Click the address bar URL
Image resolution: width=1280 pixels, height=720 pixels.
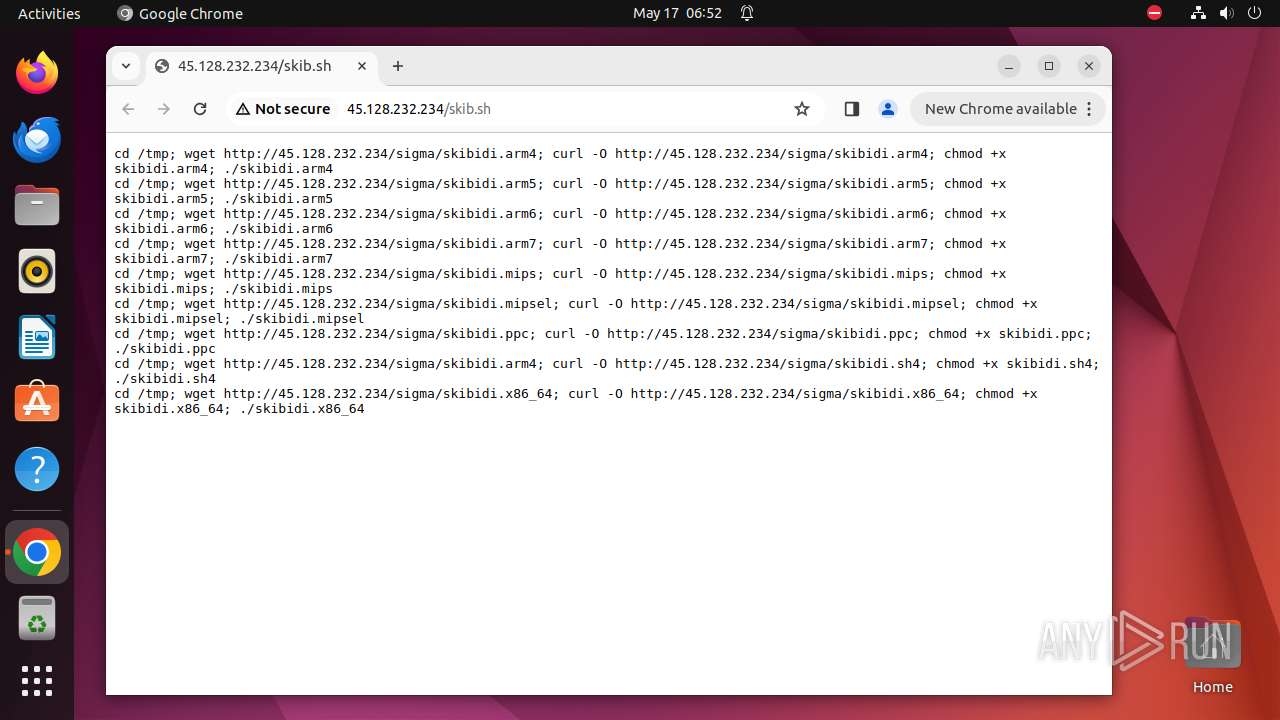pos(419,109)
